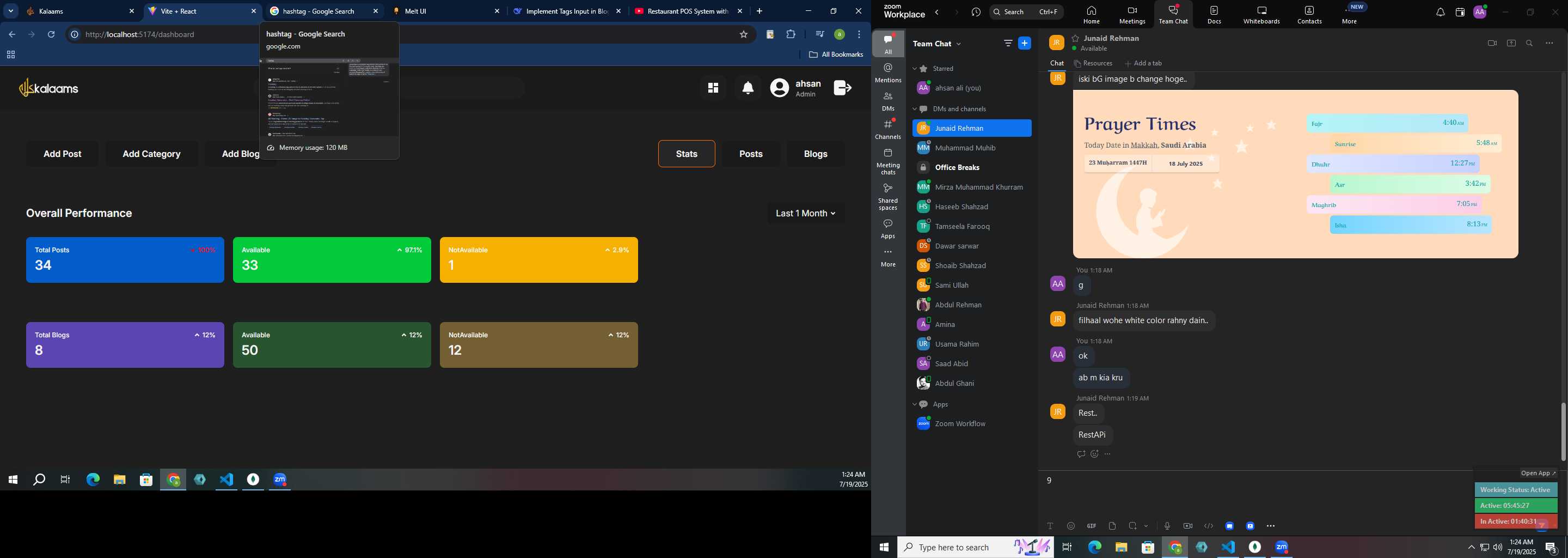This screenshot has width=1568, height=558.
Task: Expand the Team Chat header dropdown
Action: 959,44
